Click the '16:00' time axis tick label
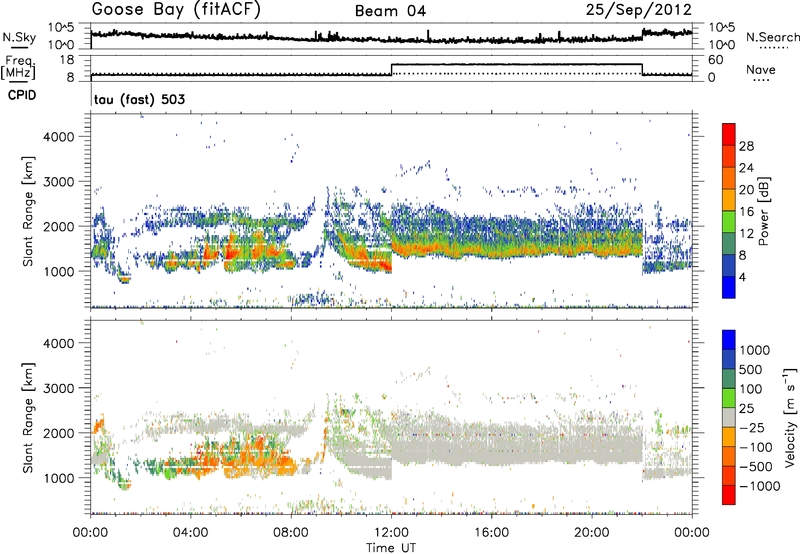 pyautogui.click(x=491, y=533)
